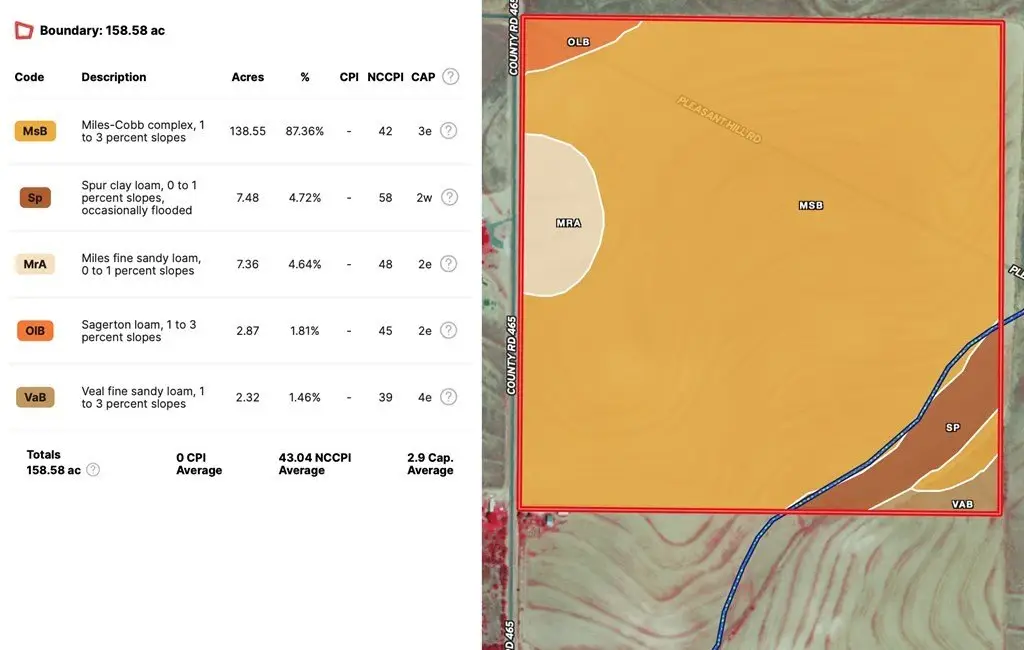The height and width of the screenshot is (650, 1024).
Task: Open help icon in VaB row
Action: click(x=449, y=397)
